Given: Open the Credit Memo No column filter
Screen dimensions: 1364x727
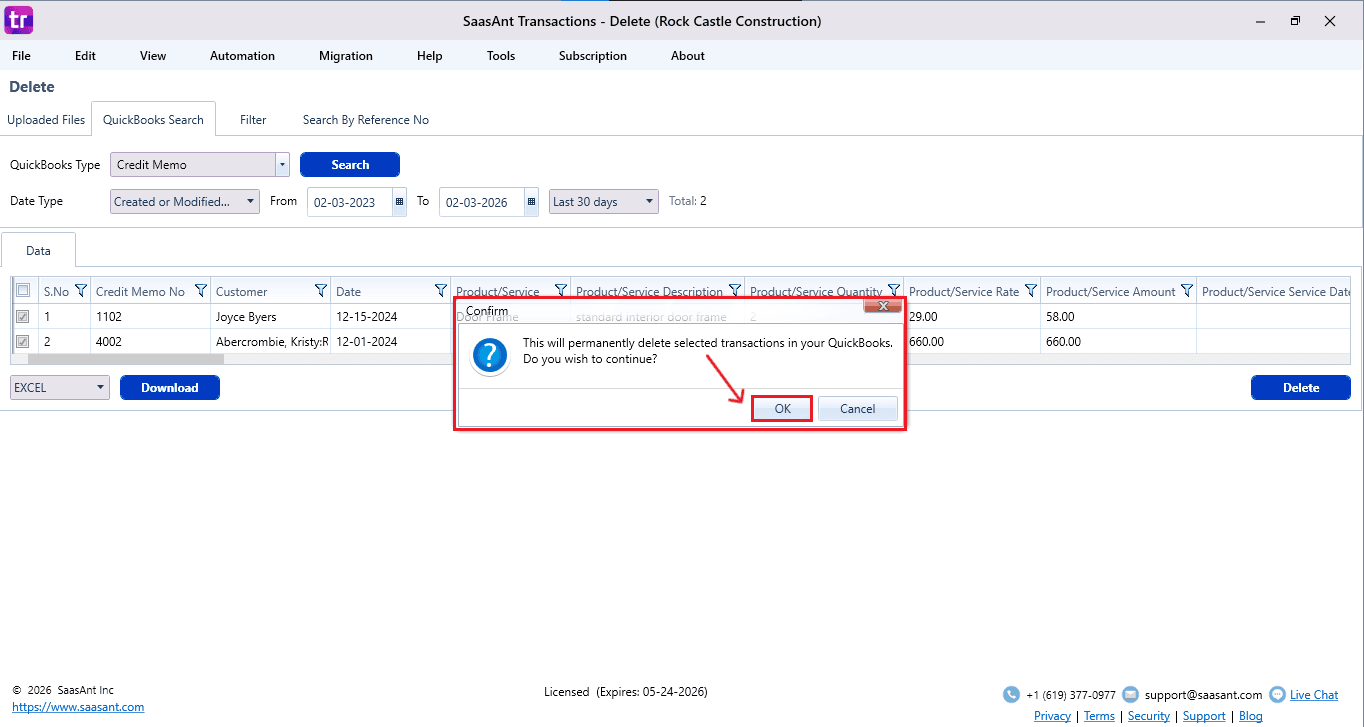Looking at the screenshot, I should (201, 291).
